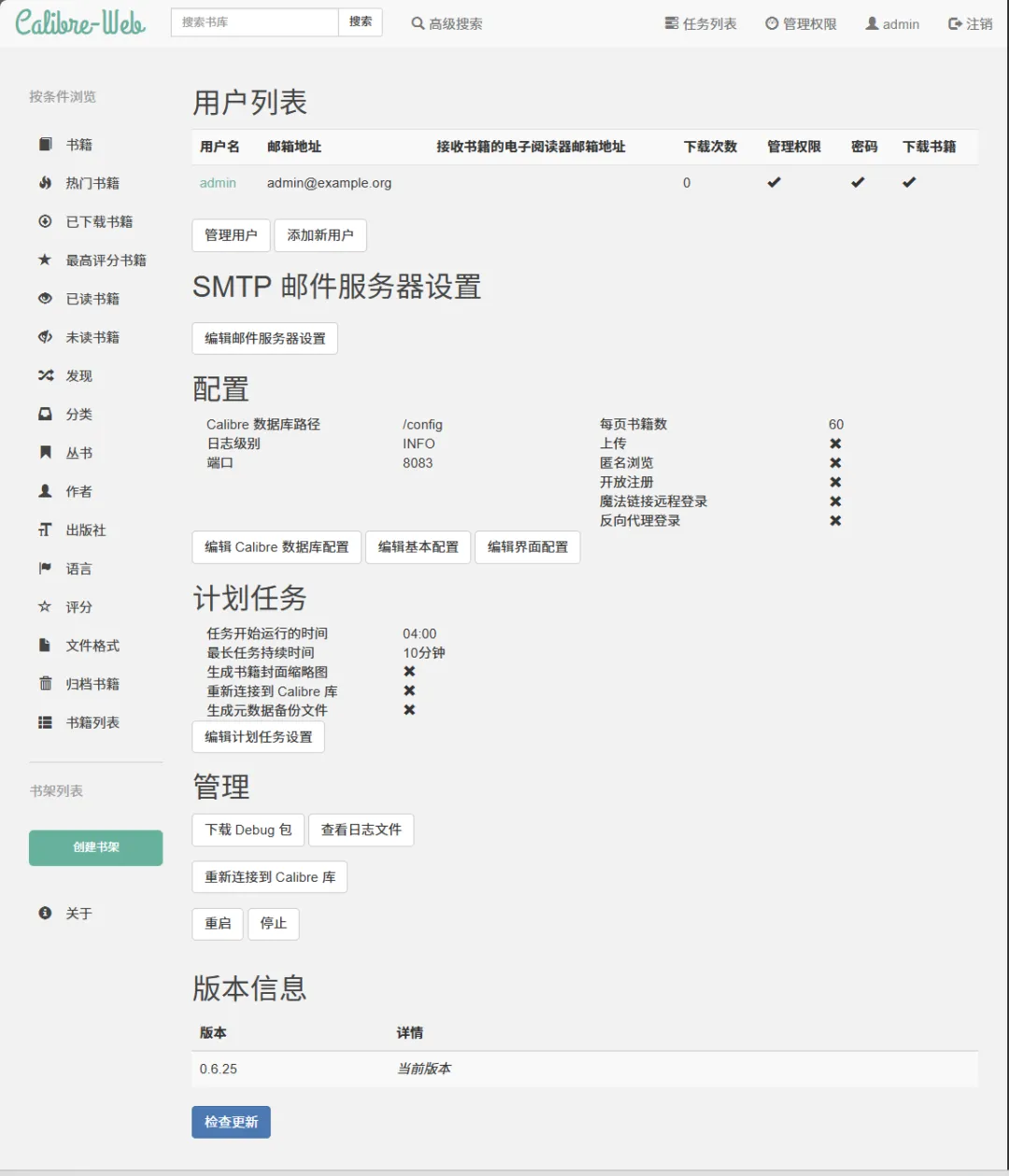Click the green 创建书架 button
Image resolution: width=1009 pixels, height=1176 pixels.
point(96,847)
